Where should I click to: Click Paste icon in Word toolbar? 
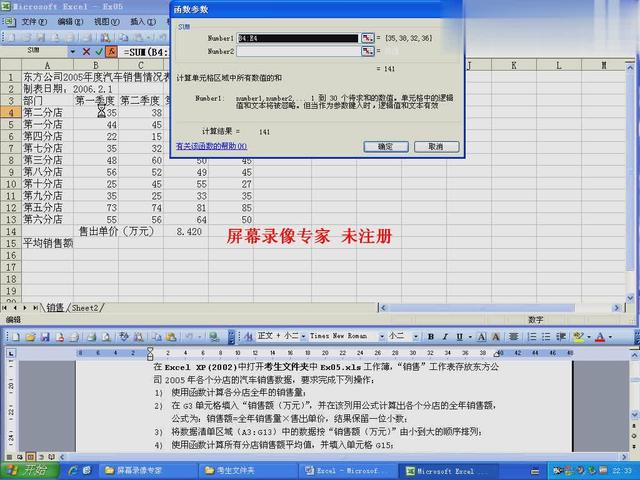tap(171, 337)
